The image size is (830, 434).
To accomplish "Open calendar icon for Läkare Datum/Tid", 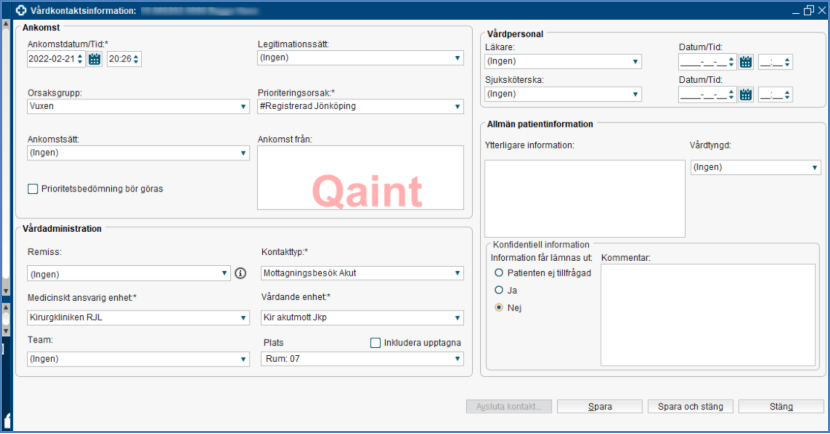I will [x=745, y=62].
